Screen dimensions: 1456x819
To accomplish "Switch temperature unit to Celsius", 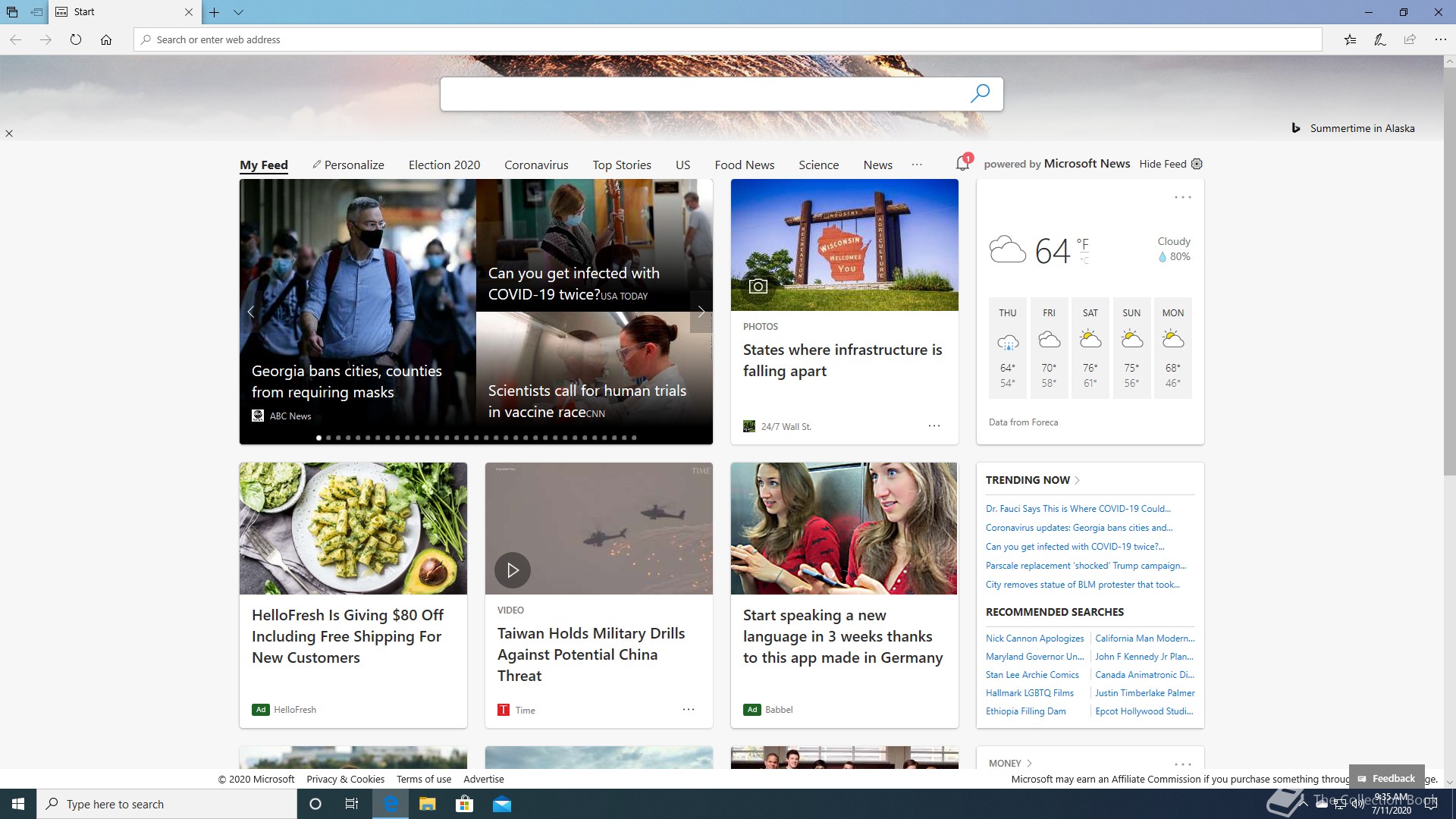I will pos(1084,260).
